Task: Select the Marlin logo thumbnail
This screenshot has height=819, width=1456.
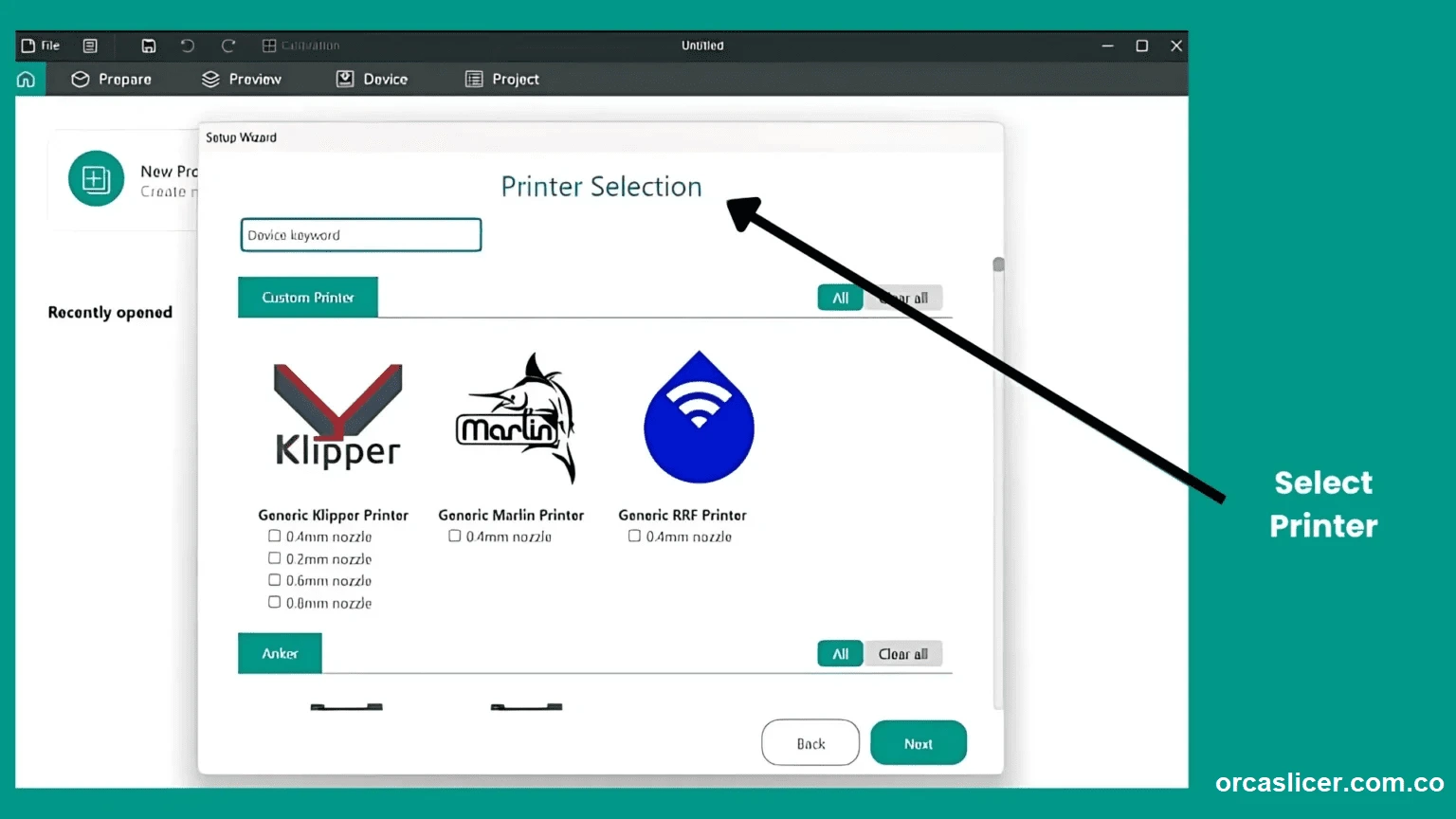Action: [516, 419]
